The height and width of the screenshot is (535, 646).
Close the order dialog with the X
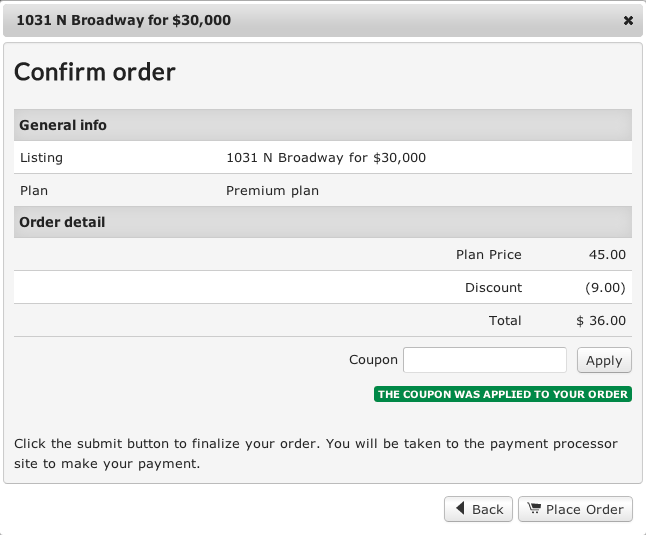[628, 20]
